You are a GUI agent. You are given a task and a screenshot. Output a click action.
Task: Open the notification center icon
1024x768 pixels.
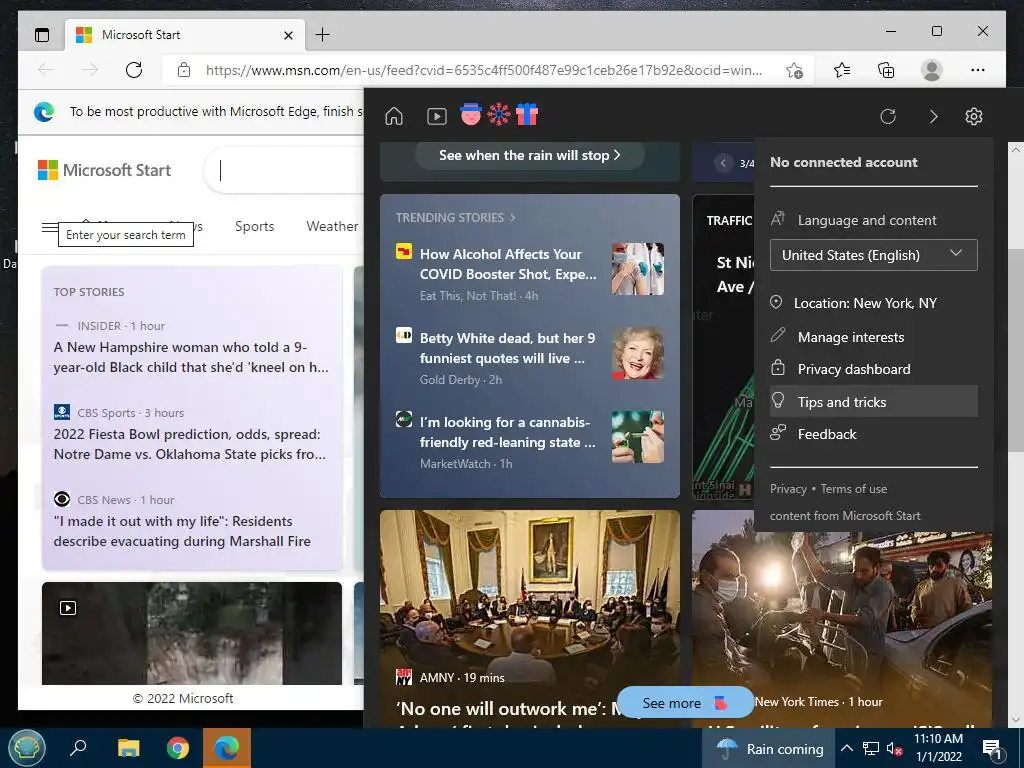coord(992,749)
